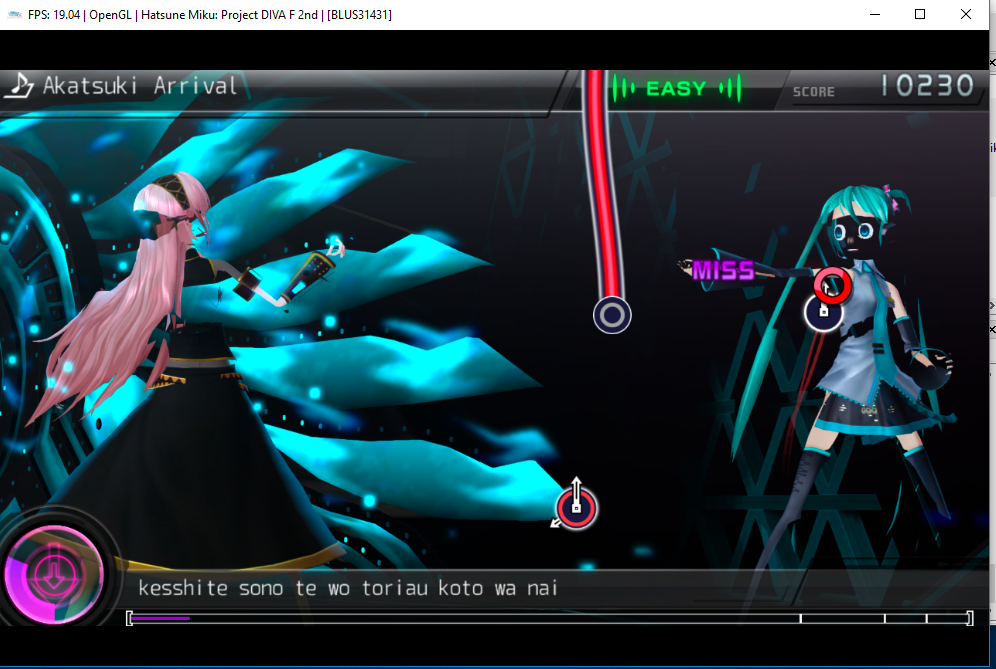Click the Akatsuki Arrival song title
This screenshot has height=669, width=996.
click(140, 86)
